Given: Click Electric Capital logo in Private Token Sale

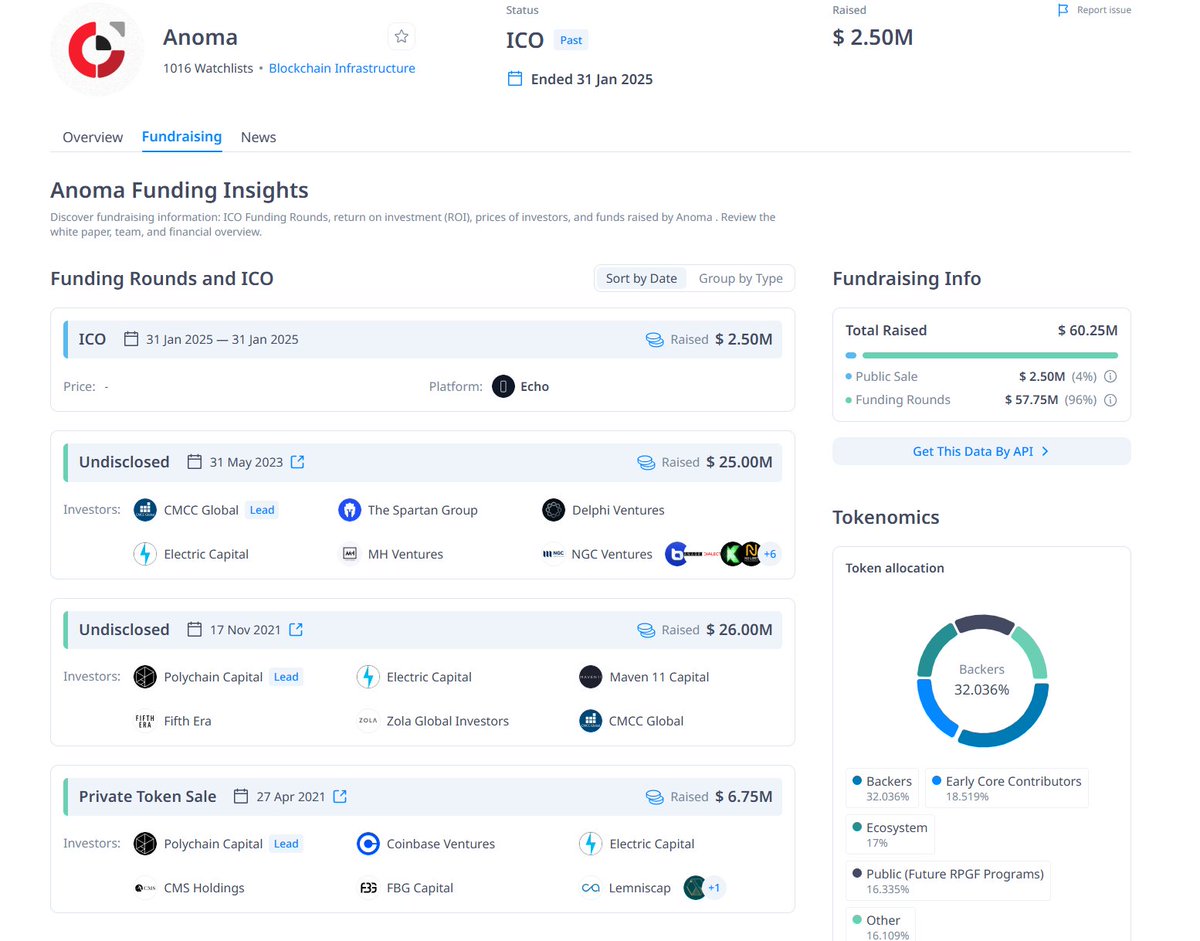Looking at the screenshot, I should (x=591, y=844).
